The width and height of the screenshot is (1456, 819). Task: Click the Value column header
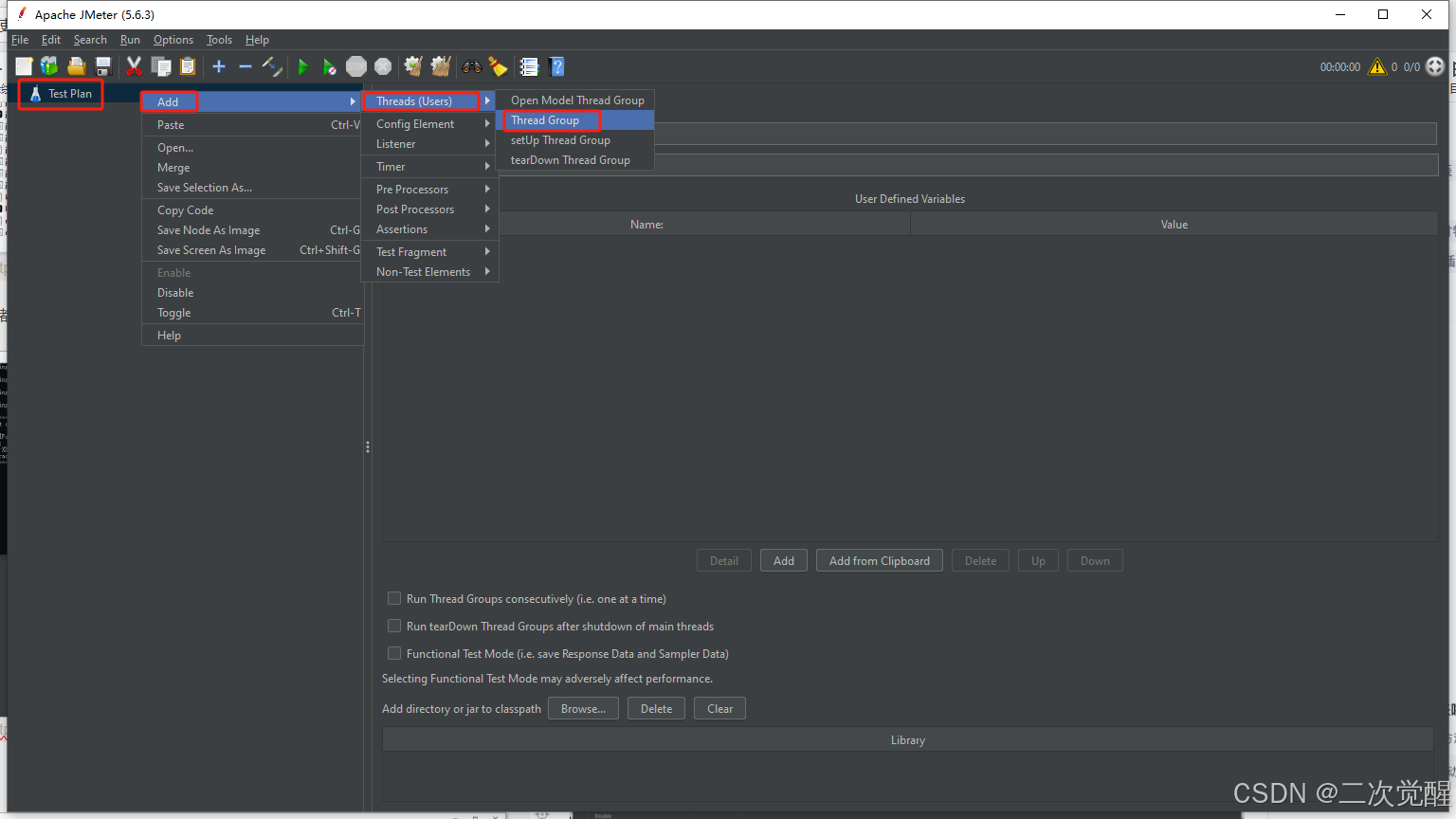1174,225
